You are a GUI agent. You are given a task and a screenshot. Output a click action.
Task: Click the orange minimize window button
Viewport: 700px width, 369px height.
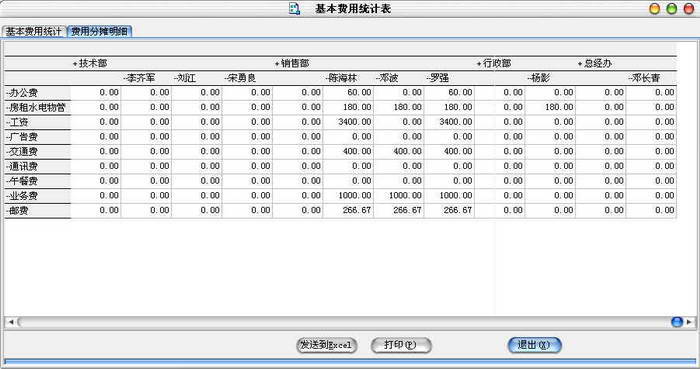pyautogui.click(x=654, y=9)
